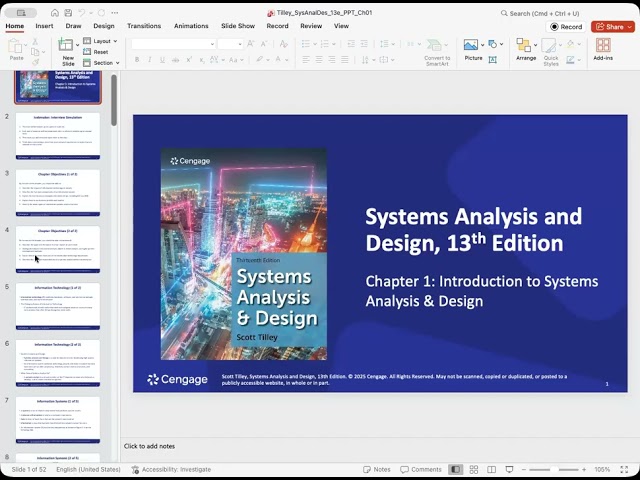Start Slide Show from status bar icon
The width and height of the screenshot is (640, 480).
[509, 469]
